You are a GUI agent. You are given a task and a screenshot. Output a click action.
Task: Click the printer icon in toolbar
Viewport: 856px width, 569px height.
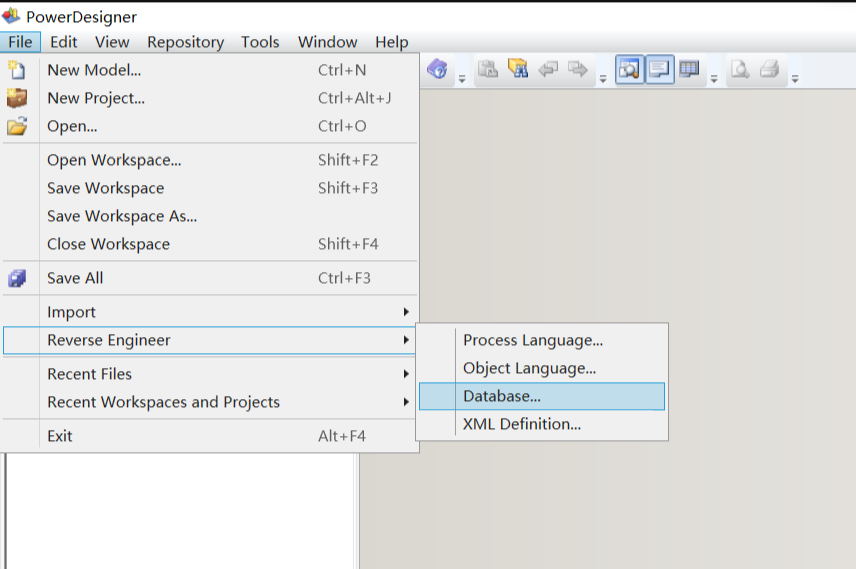pyautogui.click(x=769, y=70)
